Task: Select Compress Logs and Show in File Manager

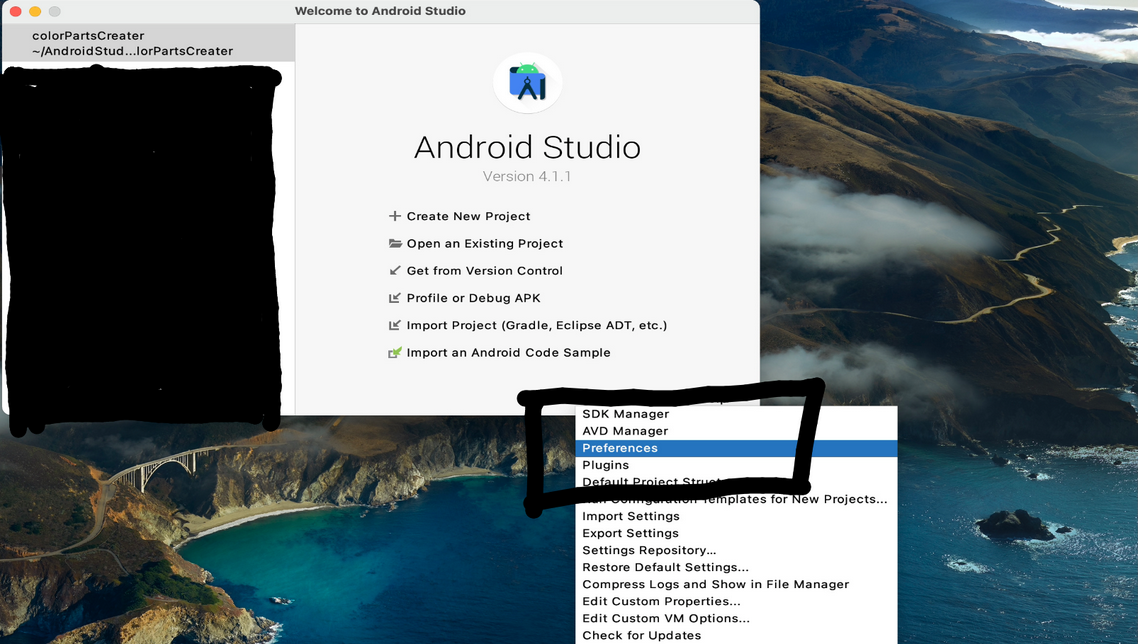Action: pyautogui.click(x=736, y=584)
